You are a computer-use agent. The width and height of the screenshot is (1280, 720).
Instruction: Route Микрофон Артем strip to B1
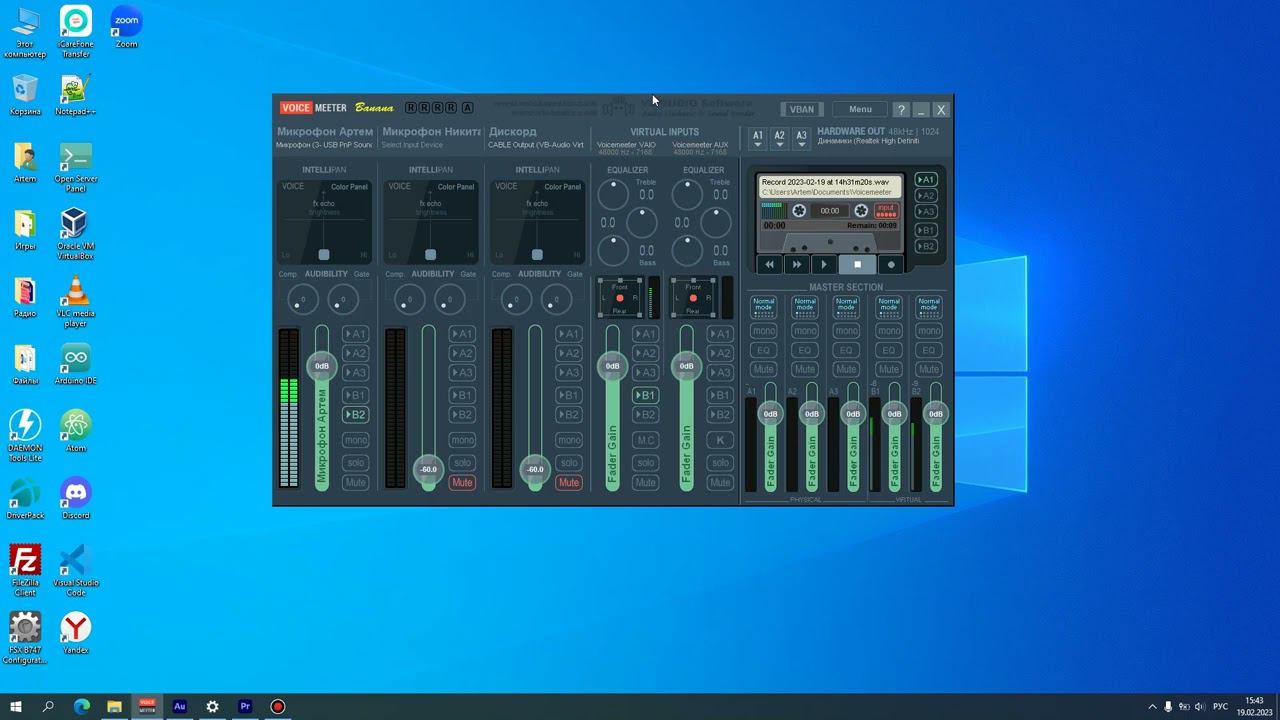pos(356,395)
